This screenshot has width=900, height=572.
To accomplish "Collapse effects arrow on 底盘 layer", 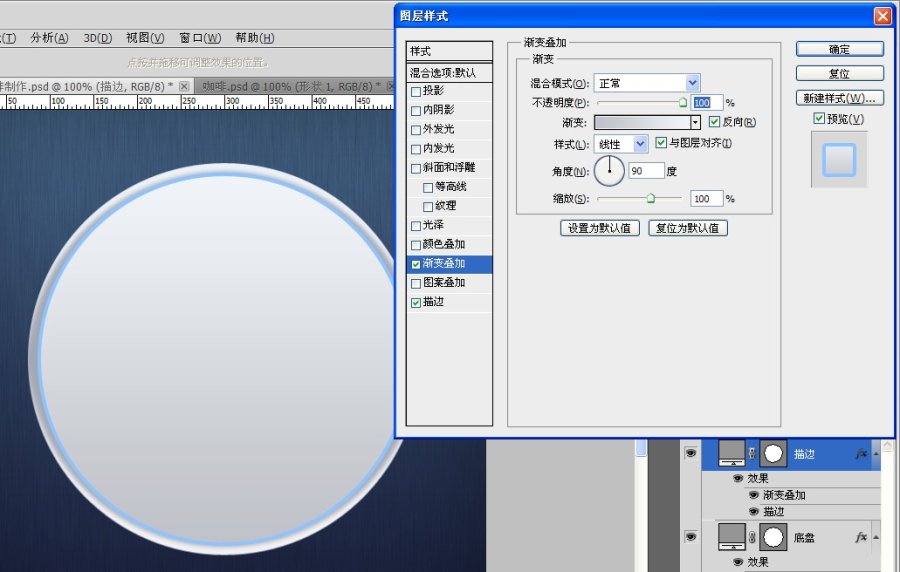I will click(876, 537).
